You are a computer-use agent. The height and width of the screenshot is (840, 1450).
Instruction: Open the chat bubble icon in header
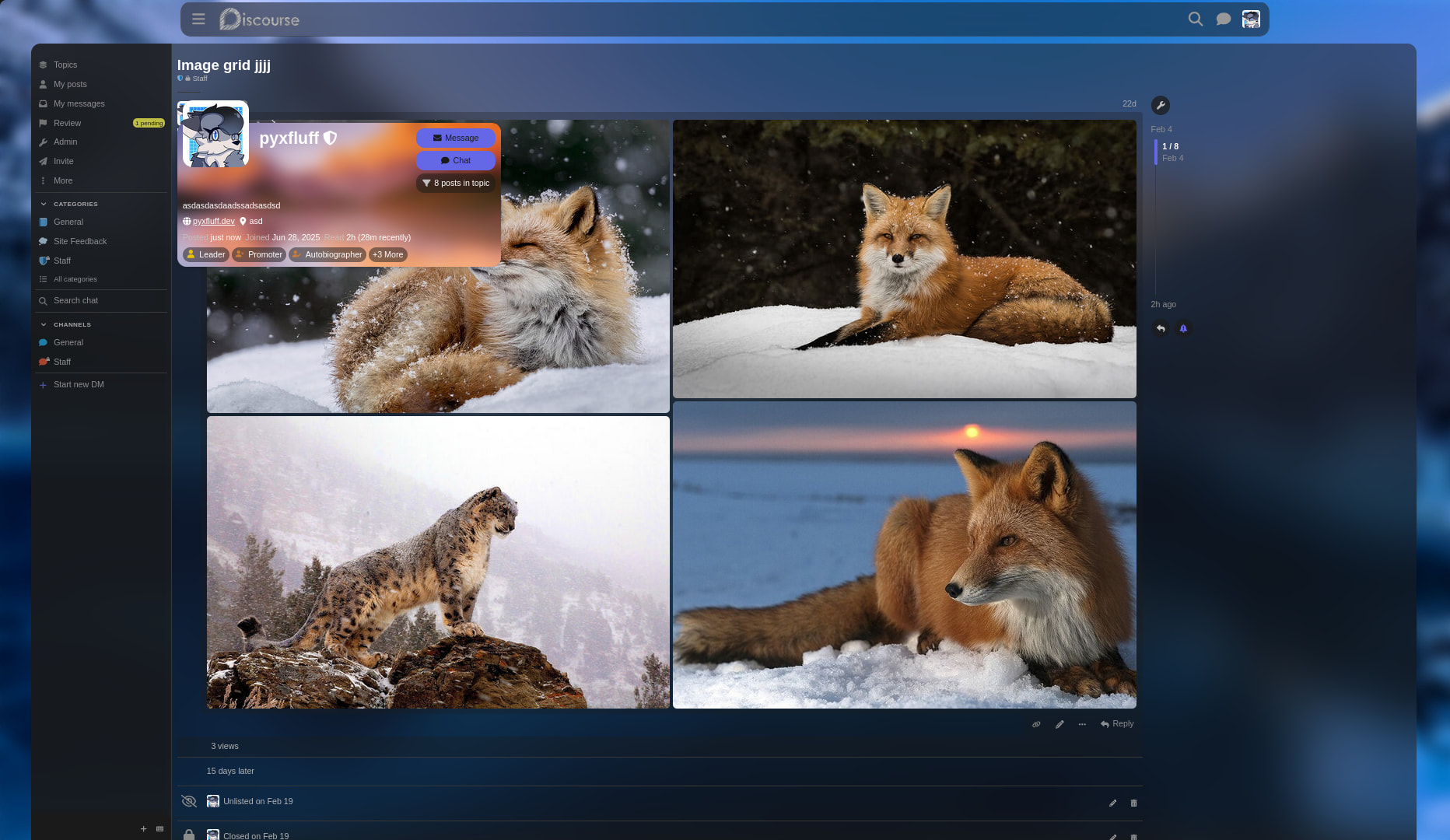[1224, 19]
